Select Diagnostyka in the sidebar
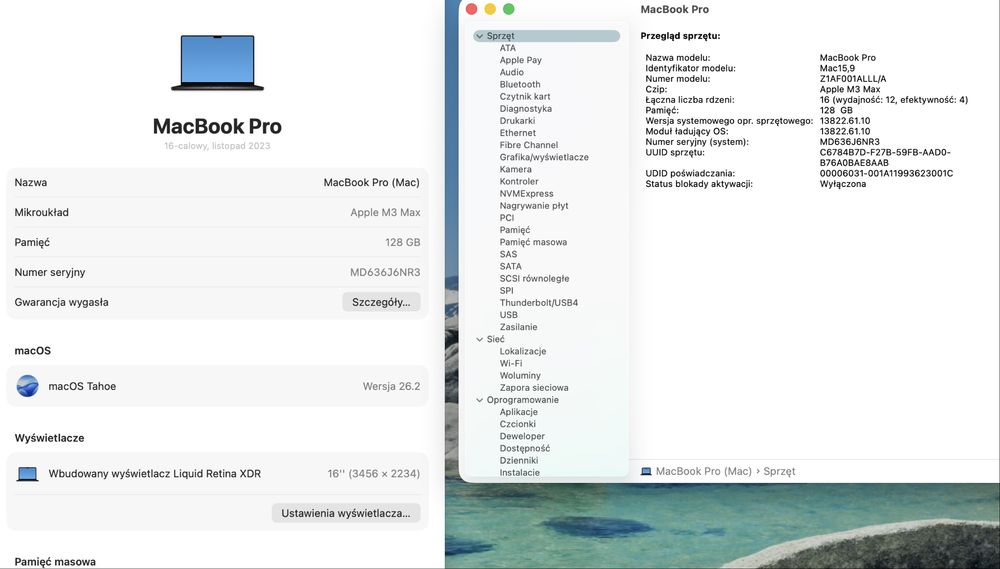Viewport: 1000px width, 569px height. click(526, 108)
